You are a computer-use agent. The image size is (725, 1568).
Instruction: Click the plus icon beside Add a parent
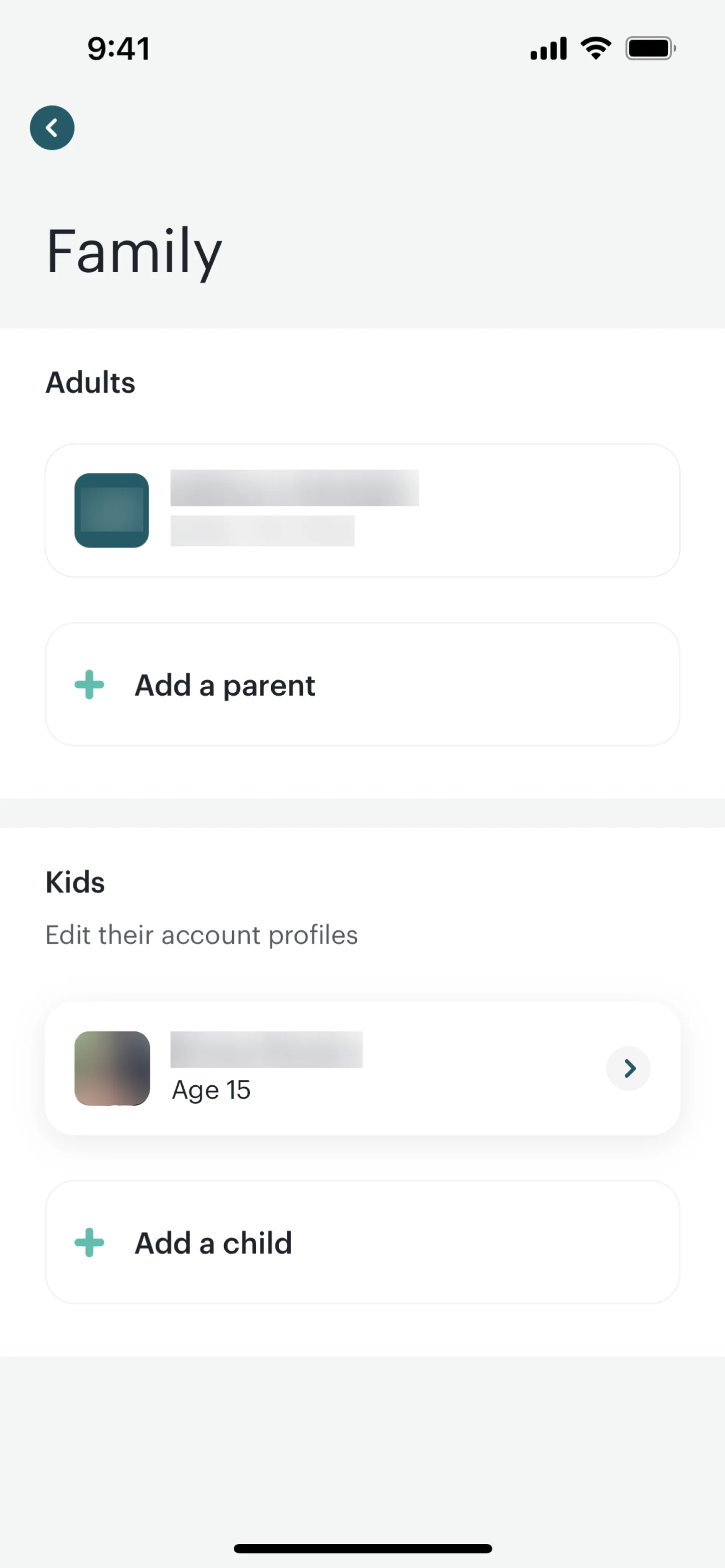pyautogui.click(x=89, y=685)
